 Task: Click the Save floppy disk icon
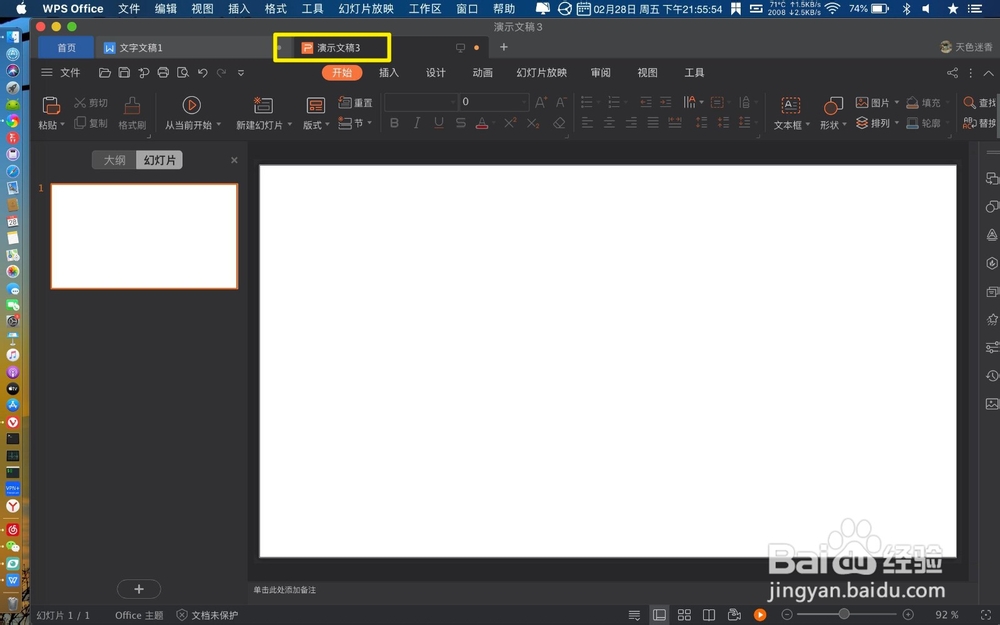click(124, 73)
